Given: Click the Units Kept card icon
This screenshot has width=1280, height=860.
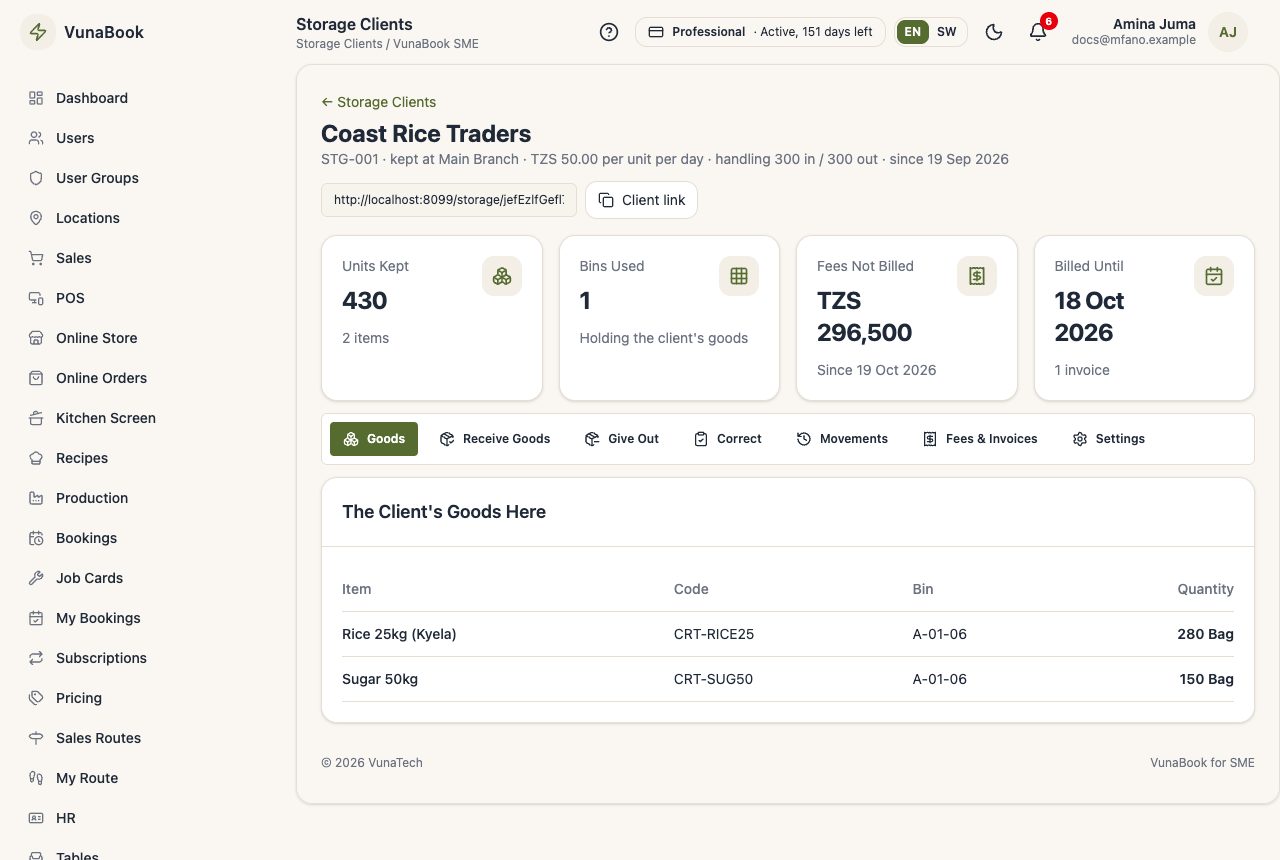Looking at the screenshot, I should click(x=502, y=276).
